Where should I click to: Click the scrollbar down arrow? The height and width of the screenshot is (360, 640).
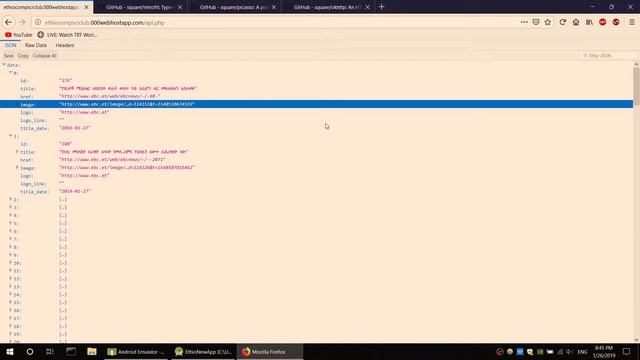pos(636,340)
